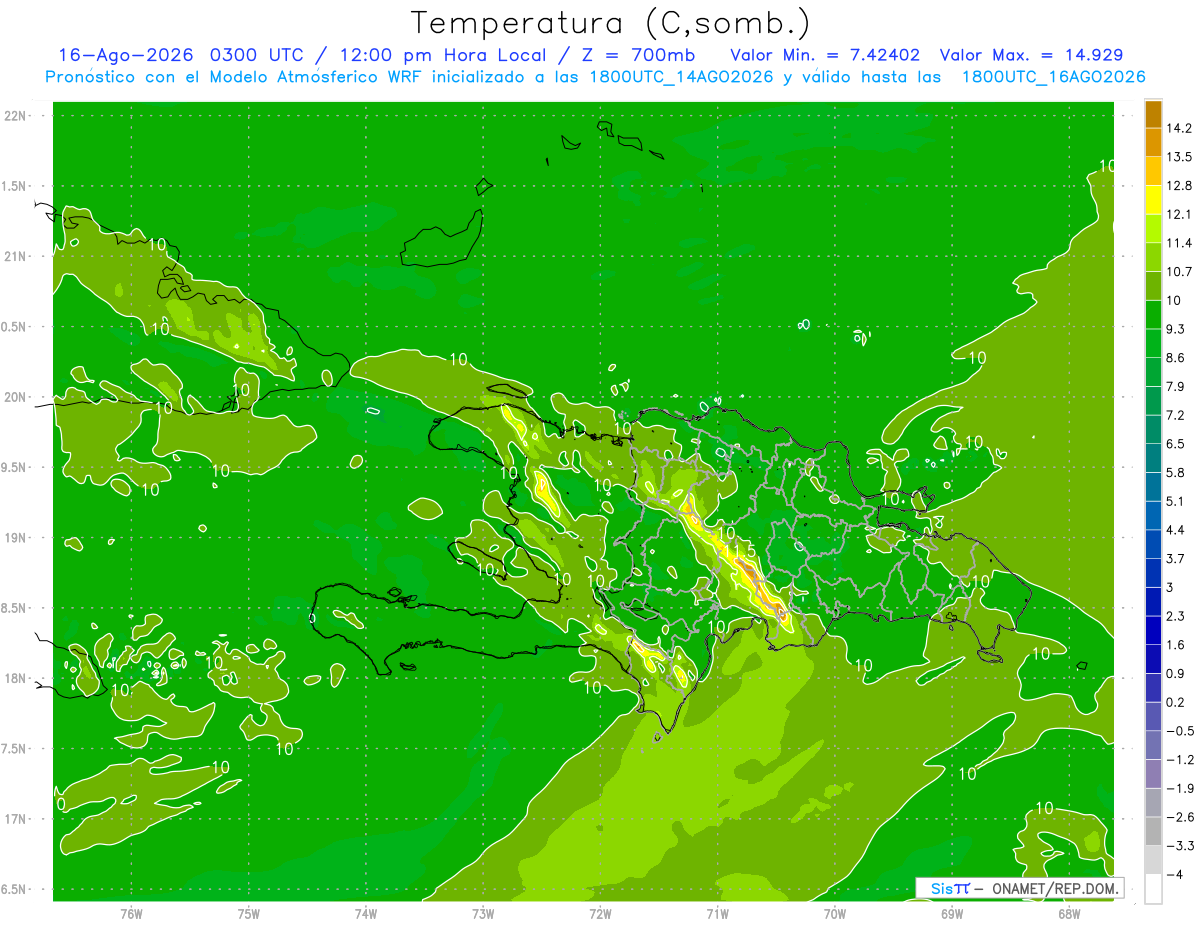Click colorbar value '0.2'
1200x927 pixels.
[1176, 702]
